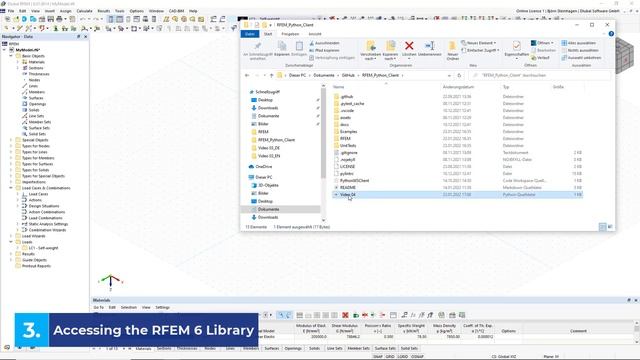Select the Video 04 Python file
The width and height of the screenshot is (640, 360).
click(458, 195)
